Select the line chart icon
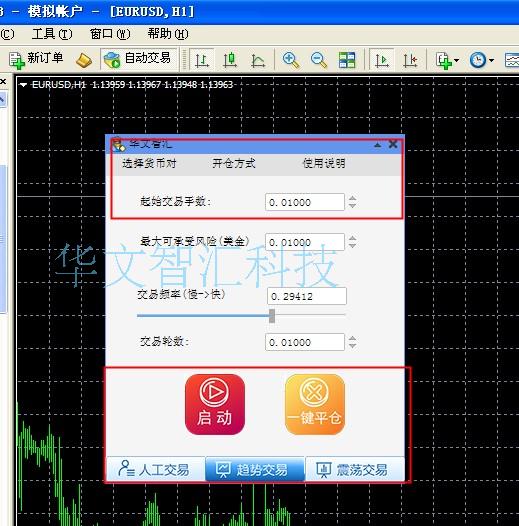This screenshot has height=526, width=519. [258, 60]
